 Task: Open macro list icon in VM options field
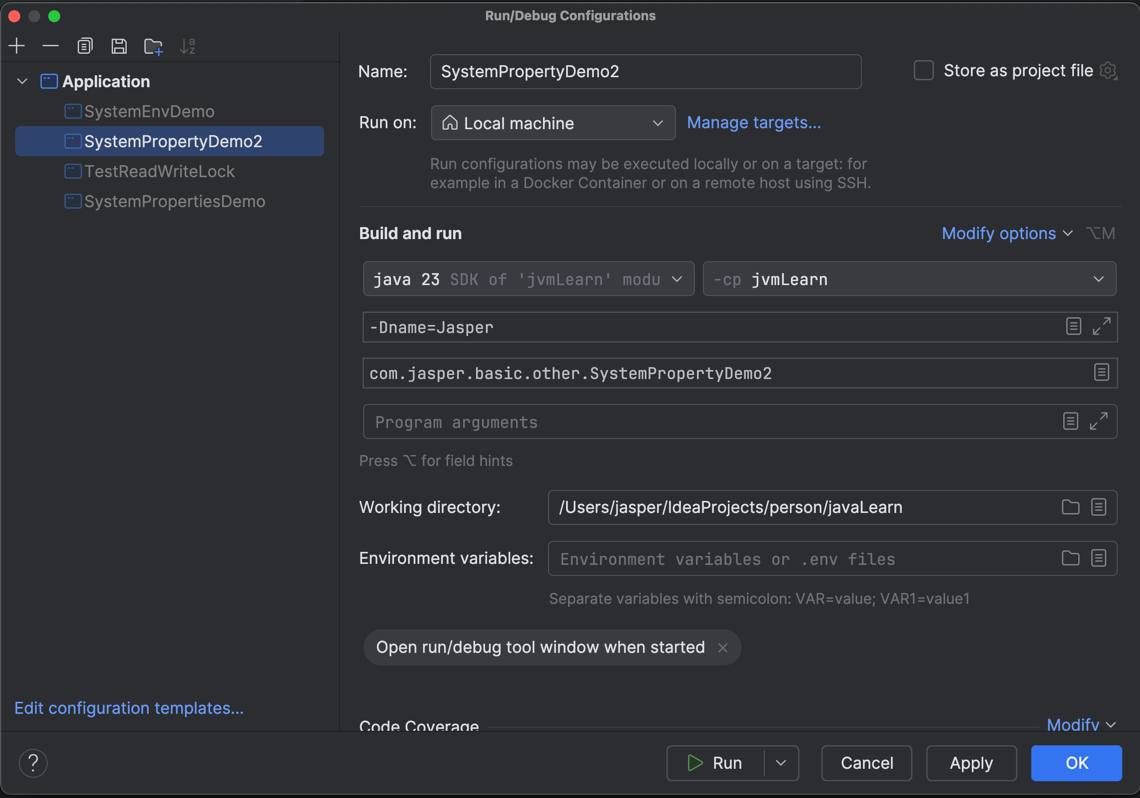point(1074,326)
